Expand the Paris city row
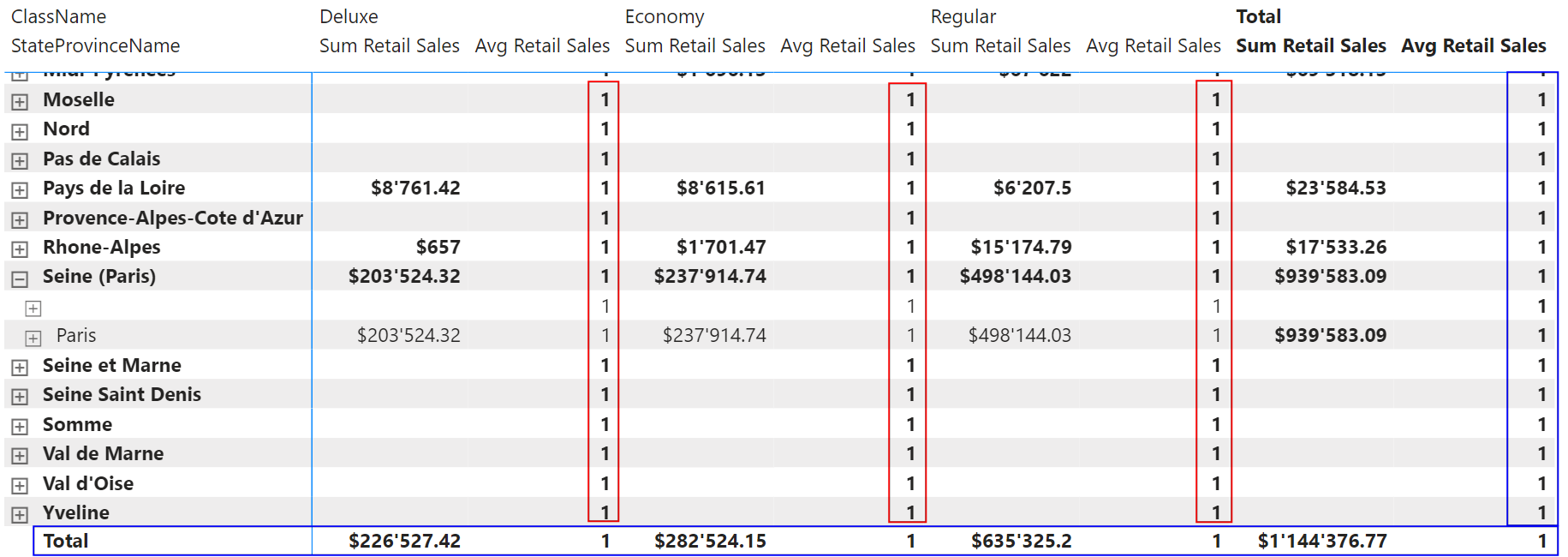Screen dimensions: 1568x557 (33, 338)
